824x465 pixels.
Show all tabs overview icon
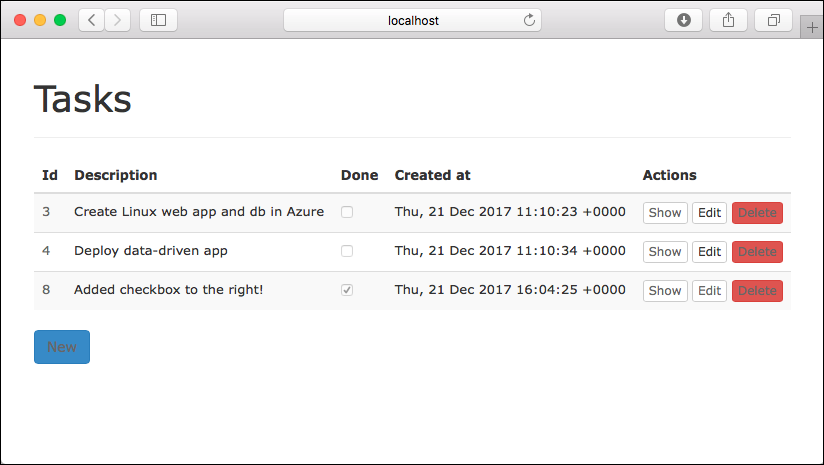click(774, 20)
